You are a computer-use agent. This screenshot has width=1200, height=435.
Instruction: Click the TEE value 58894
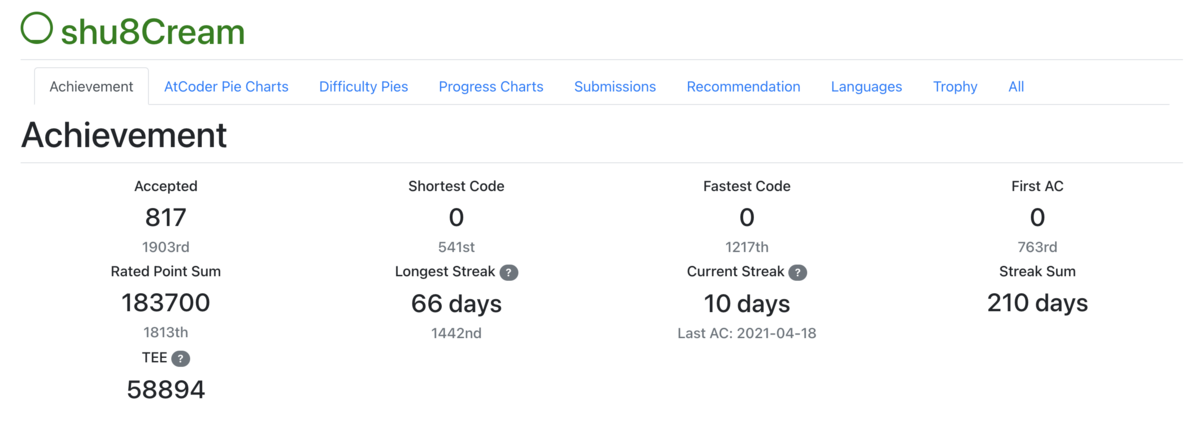[x=166, y=389]
